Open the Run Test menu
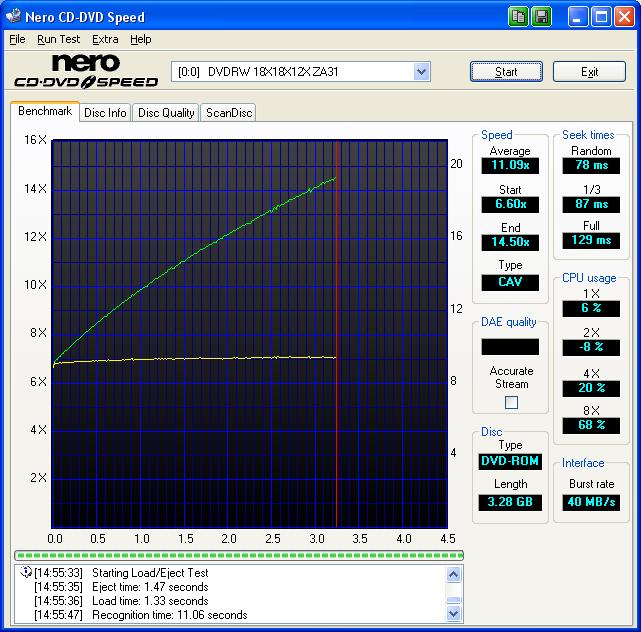This screenshot has width=641, height=632. click(58, 39)
